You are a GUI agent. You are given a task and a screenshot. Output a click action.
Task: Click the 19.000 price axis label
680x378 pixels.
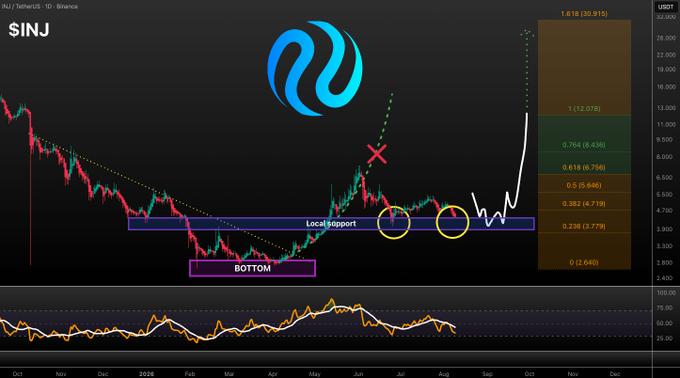666,69
